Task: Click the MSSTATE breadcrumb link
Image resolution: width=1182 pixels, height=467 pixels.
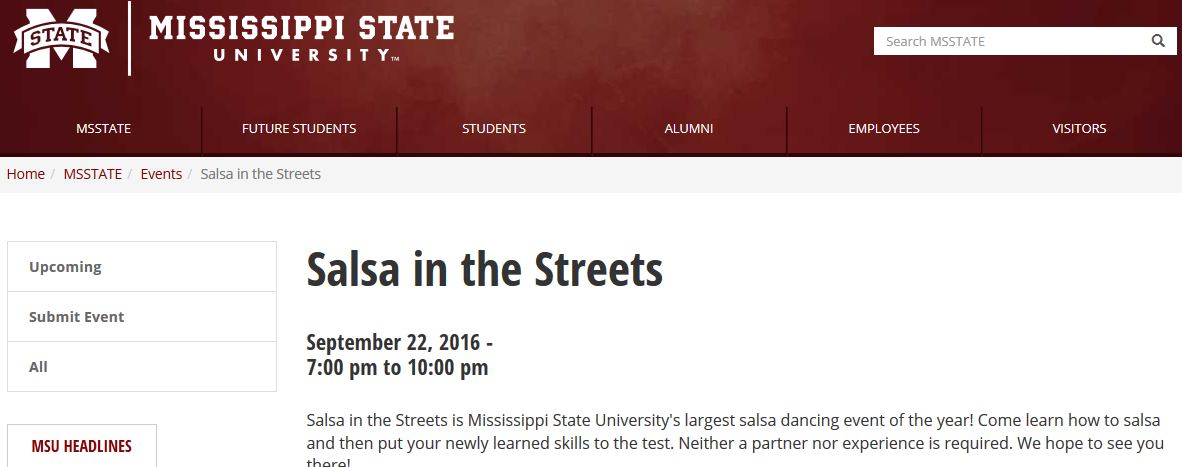Action: coord(93,174)
